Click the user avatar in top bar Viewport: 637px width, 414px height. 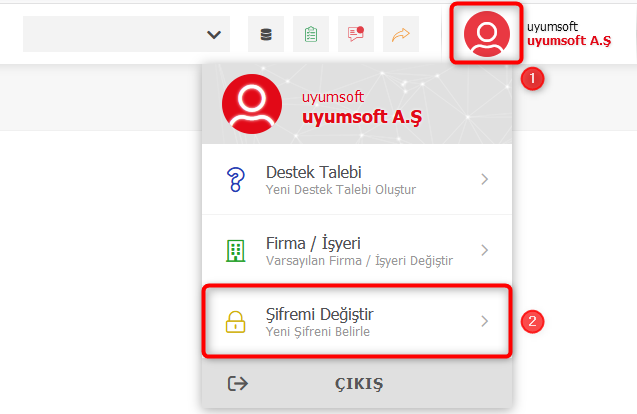coord(487,34)
